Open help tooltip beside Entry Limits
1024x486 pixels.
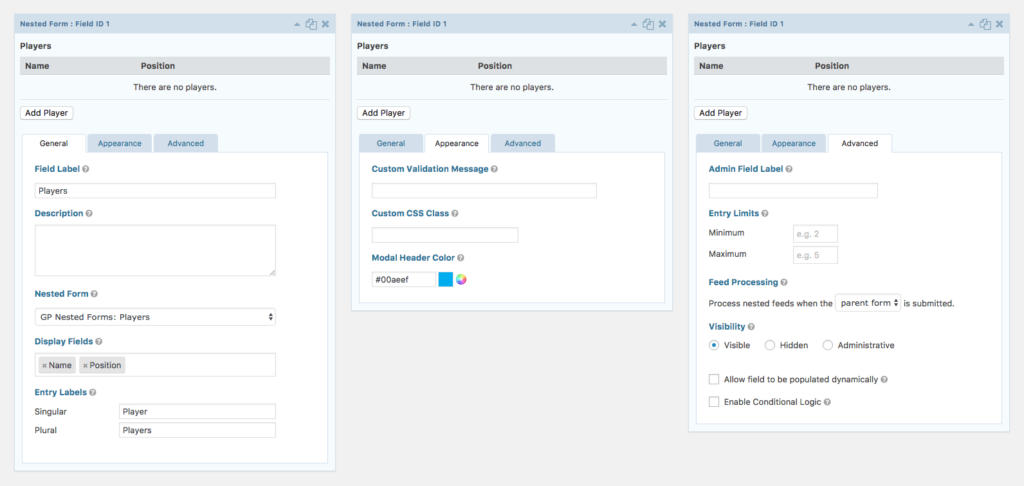[x=765, y=213]
